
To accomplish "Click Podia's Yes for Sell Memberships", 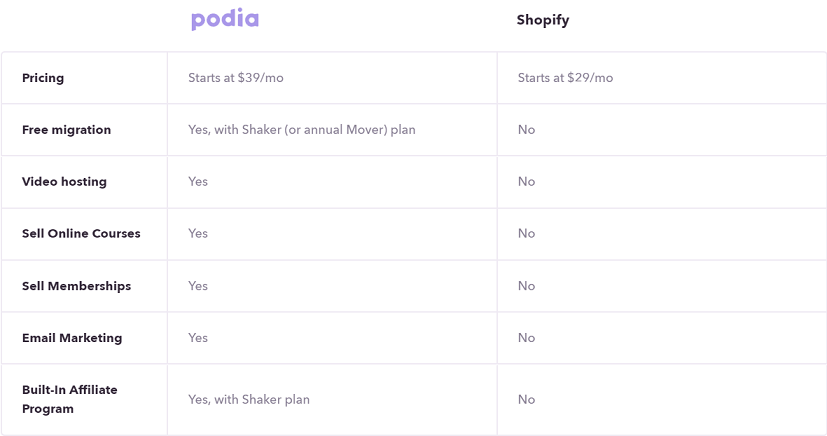I will [198, 286].
